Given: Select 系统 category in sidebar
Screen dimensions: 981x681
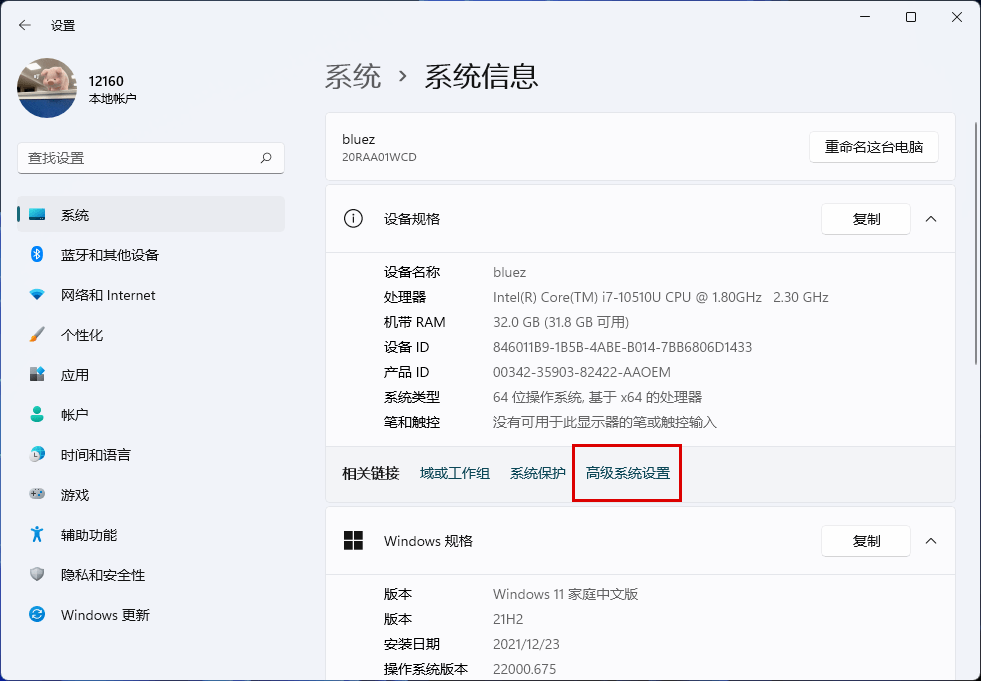Looking at the screenshot, I should point(151,215).
